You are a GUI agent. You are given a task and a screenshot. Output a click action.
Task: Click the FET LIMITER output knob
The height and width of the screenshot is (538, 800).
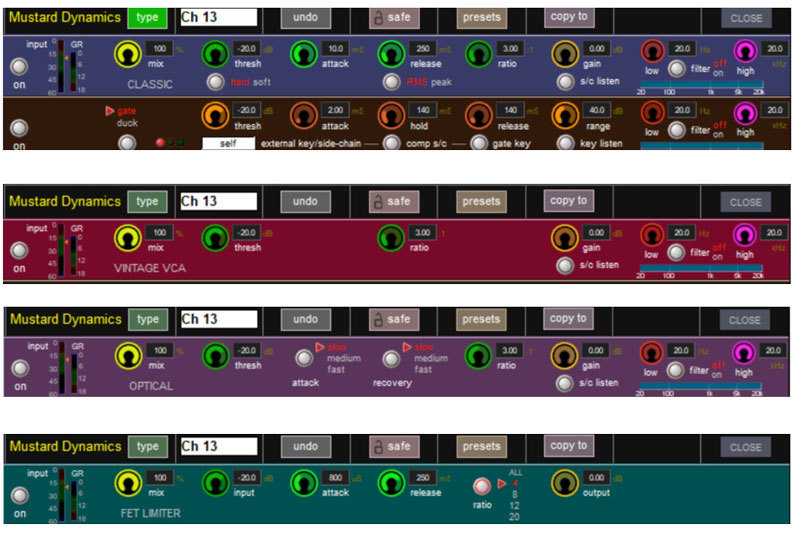coord(565,483)
